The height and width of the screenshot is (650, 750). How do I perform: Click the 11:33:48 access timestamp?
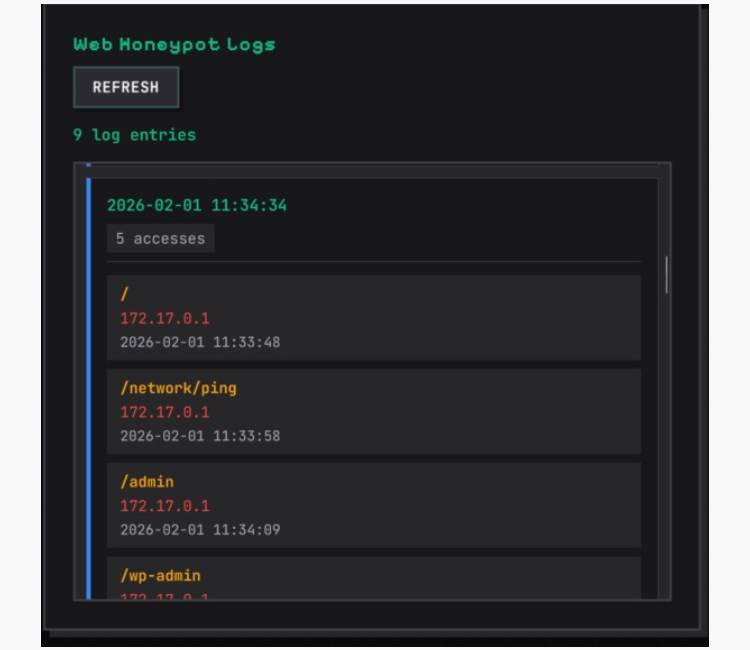(200, 342)
